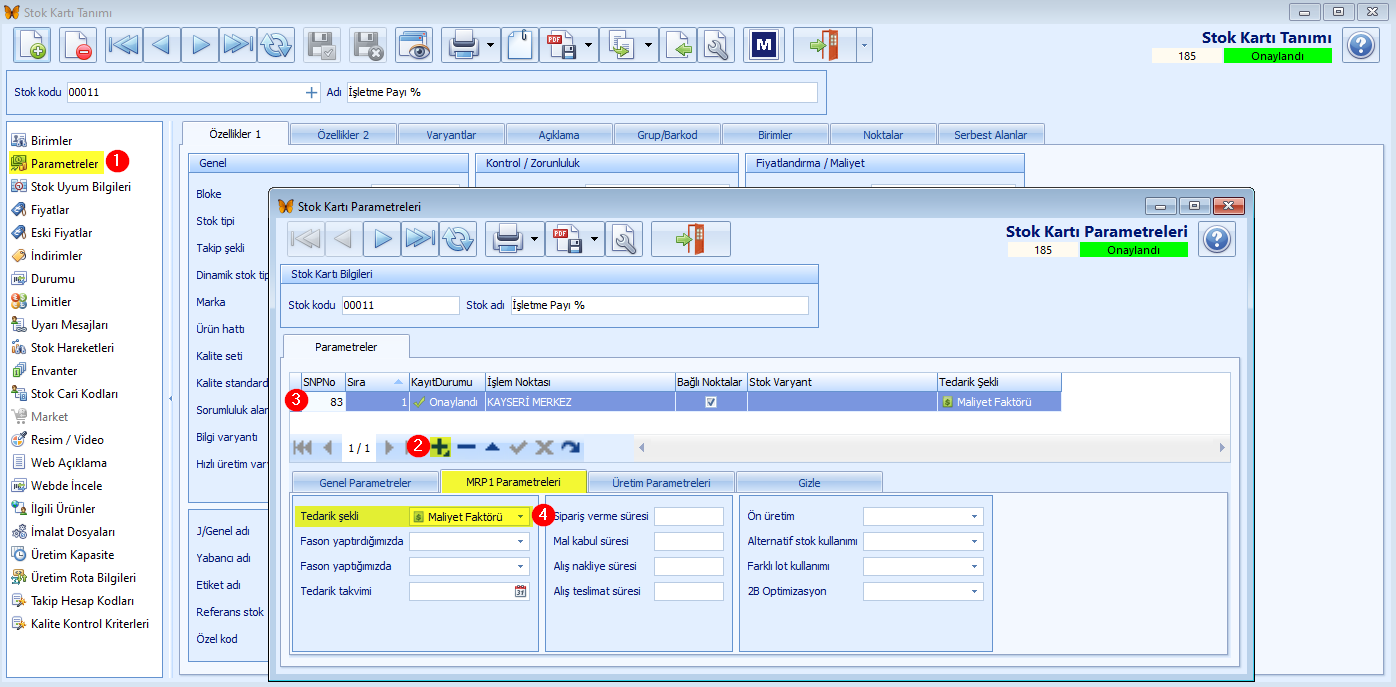Viewport: 1396px width, 687px height.
Task: Switch to the Genel Parametreler tab
Action: click(365, 482)
